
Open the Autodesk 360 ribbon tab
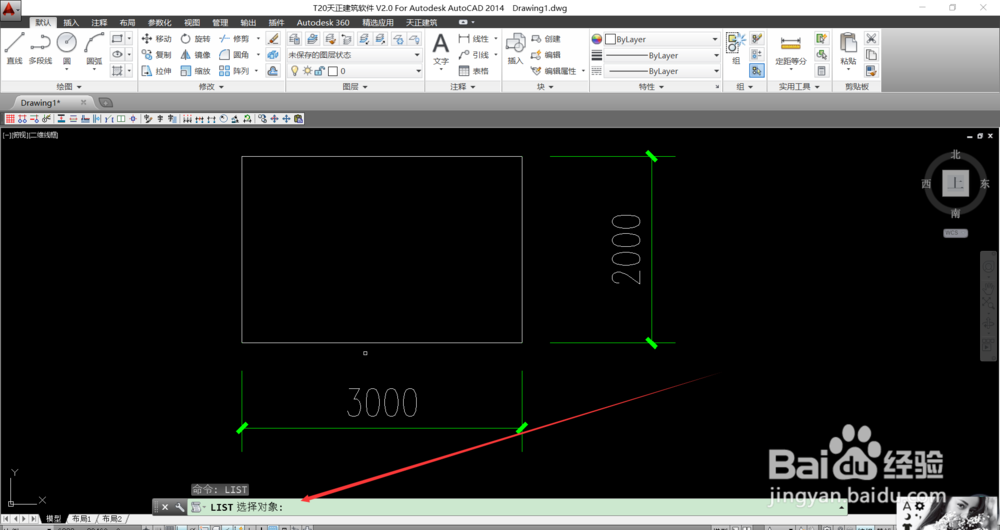(x=323, y=22)
